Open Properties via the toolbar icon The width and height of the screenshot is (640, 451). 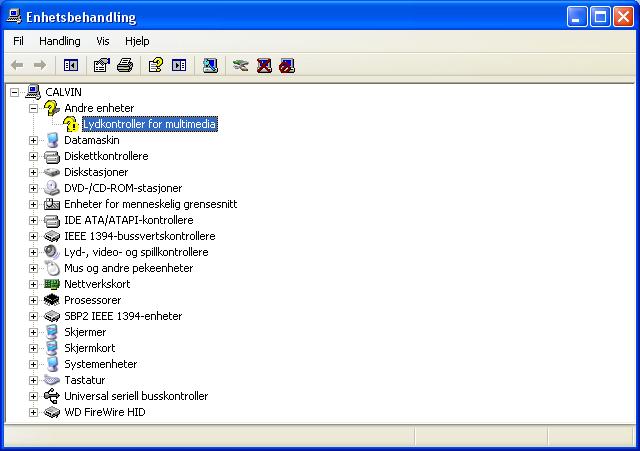click(x=102, y=65)
